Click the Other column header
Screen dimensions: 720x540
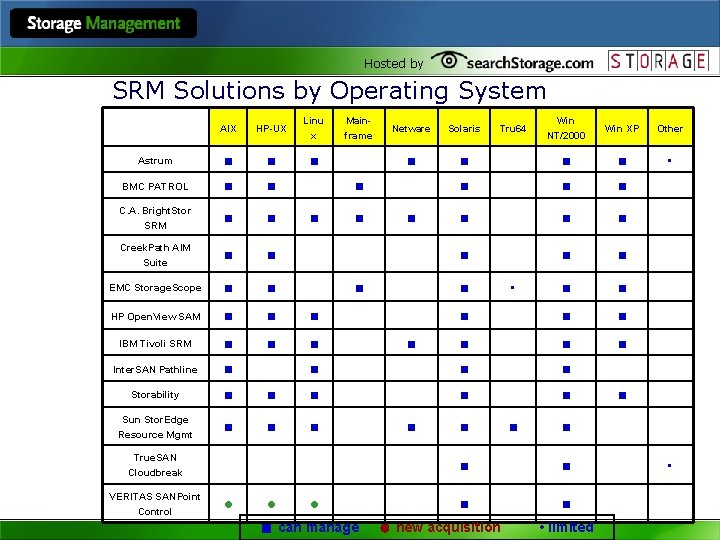coord(670,128)
